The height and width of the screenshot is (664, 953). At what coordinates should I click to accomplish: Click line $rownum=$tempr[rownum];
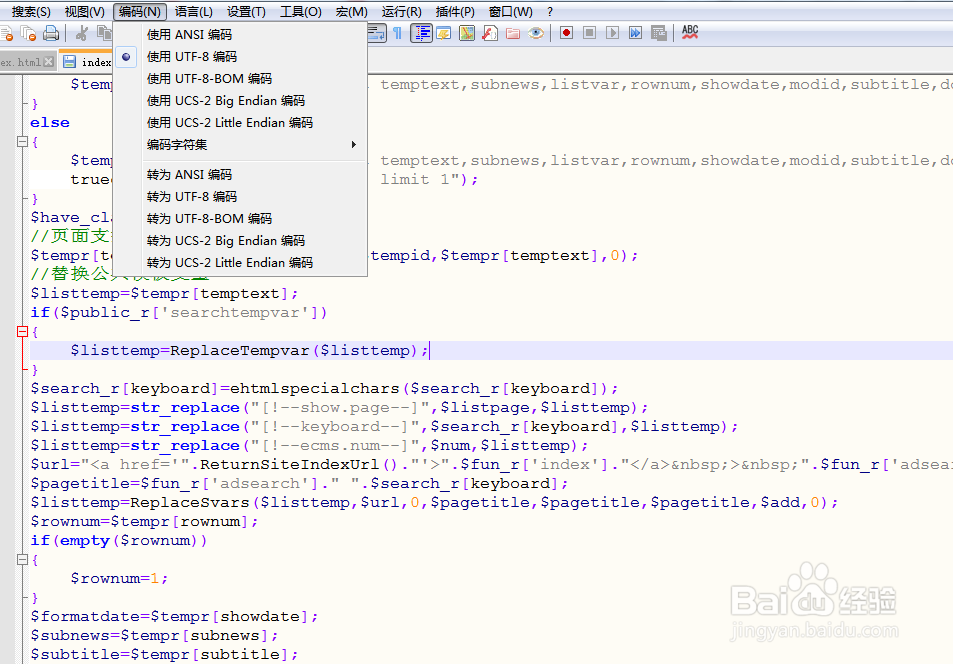point(144,522)
